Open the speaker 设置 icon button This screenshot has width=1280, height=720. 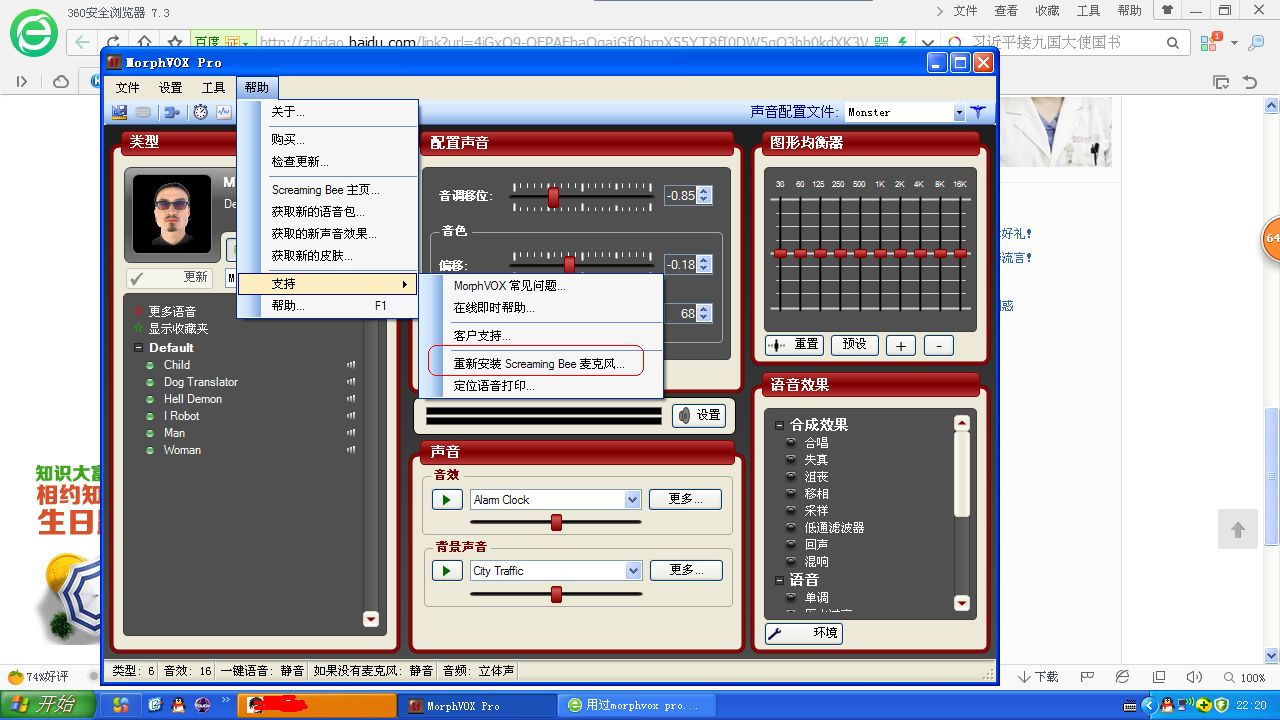pyautogui.click(x=699, y=415)
